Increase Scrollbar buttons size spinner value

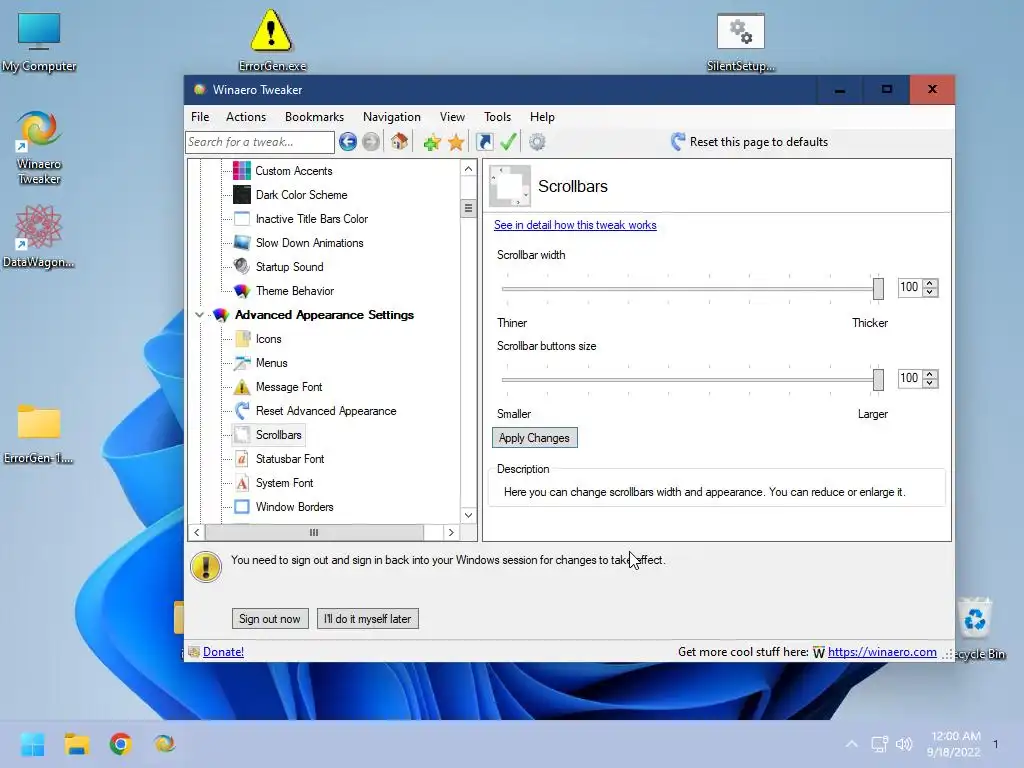pyautogui.click(x=930, y=374)
